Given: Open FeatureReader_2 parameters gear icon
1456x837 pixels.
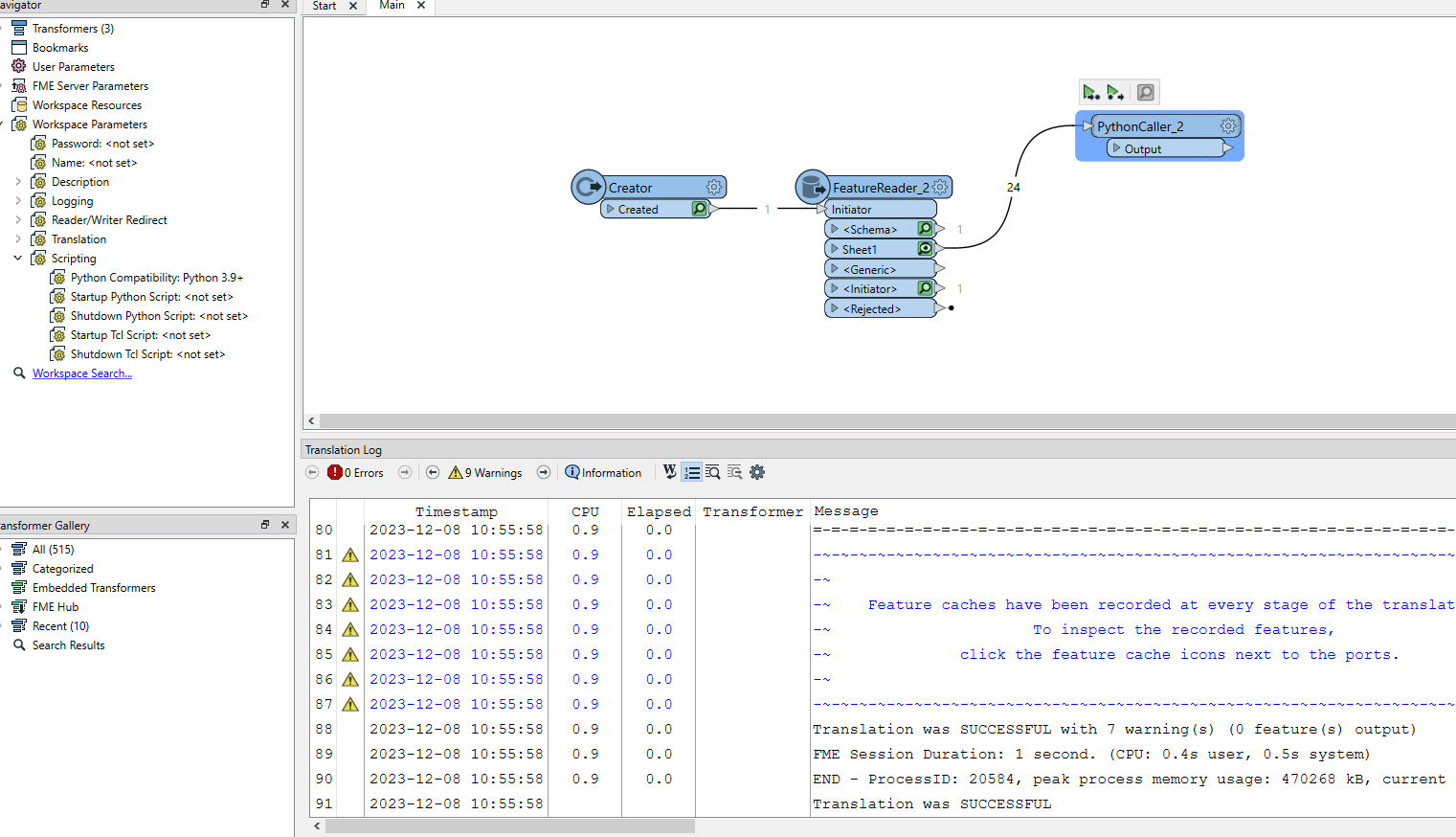Looking at the screenshot, I should pos(940,187).
